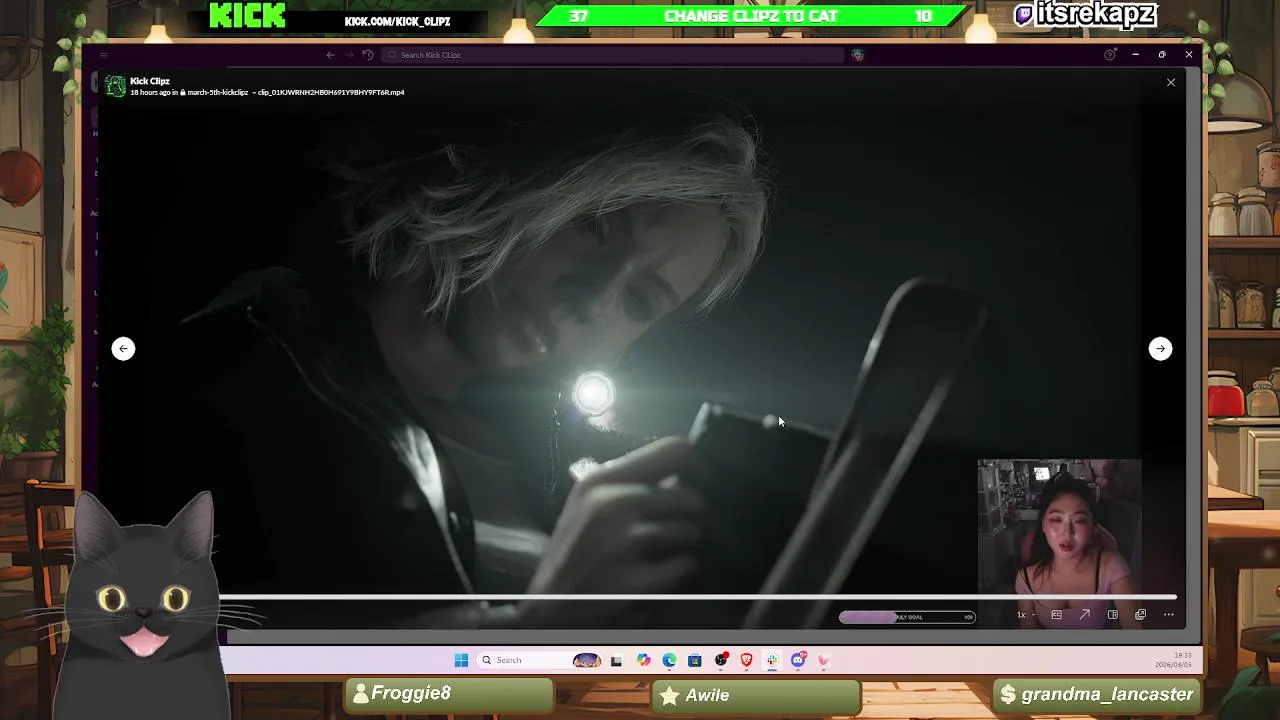Open OBS Studio from the taskbar
The width and height of the screenshot is (1280, 720).
click(x=720, y=660)
